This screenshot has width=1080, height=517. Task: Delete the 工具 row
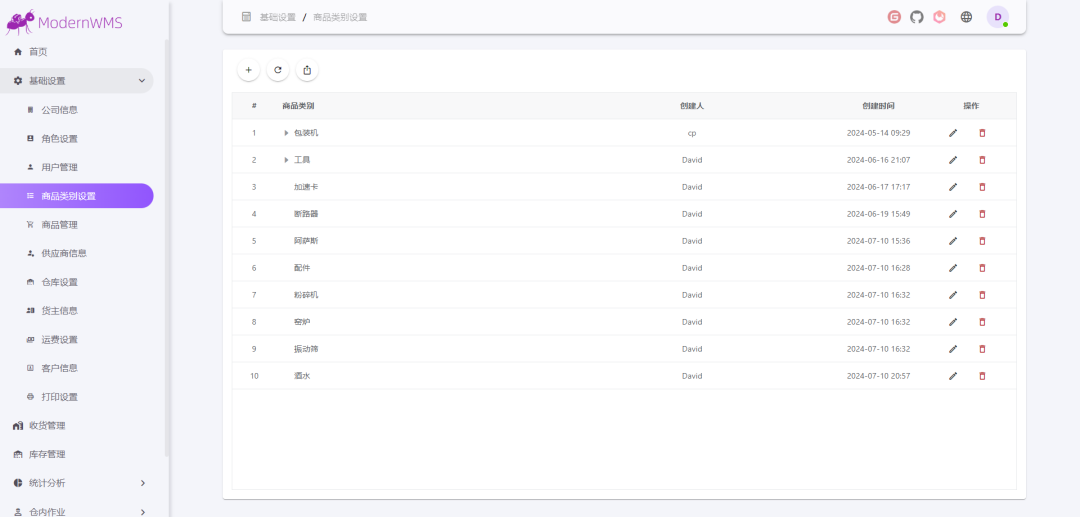(982, 160)
